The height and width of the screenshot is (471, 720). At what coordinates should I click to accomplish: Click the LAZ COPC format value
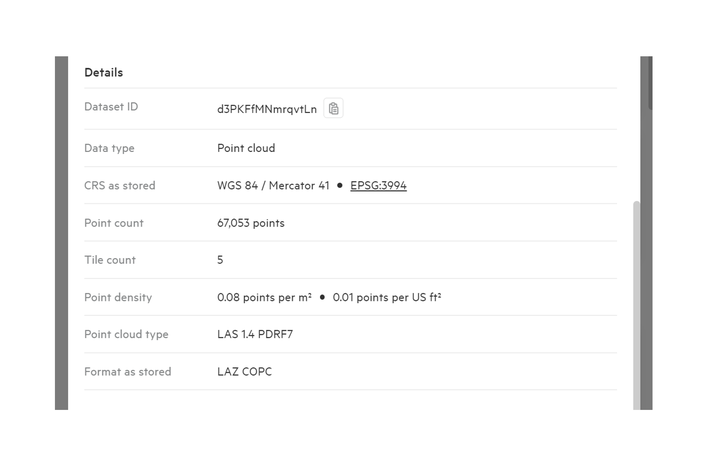[x=244, y=372]
